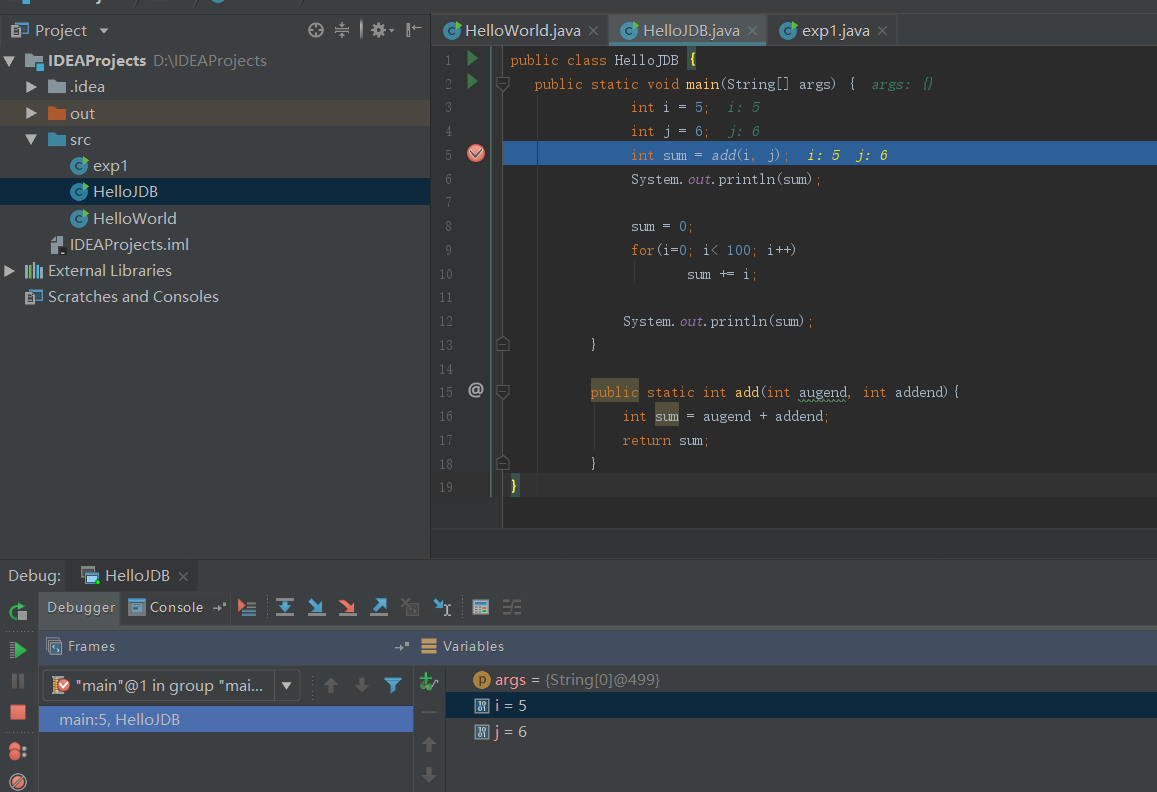The width and height of the screenshot is (1157, 792).
Task: Click Force Step Into red arrow
Action: [347, 607]
